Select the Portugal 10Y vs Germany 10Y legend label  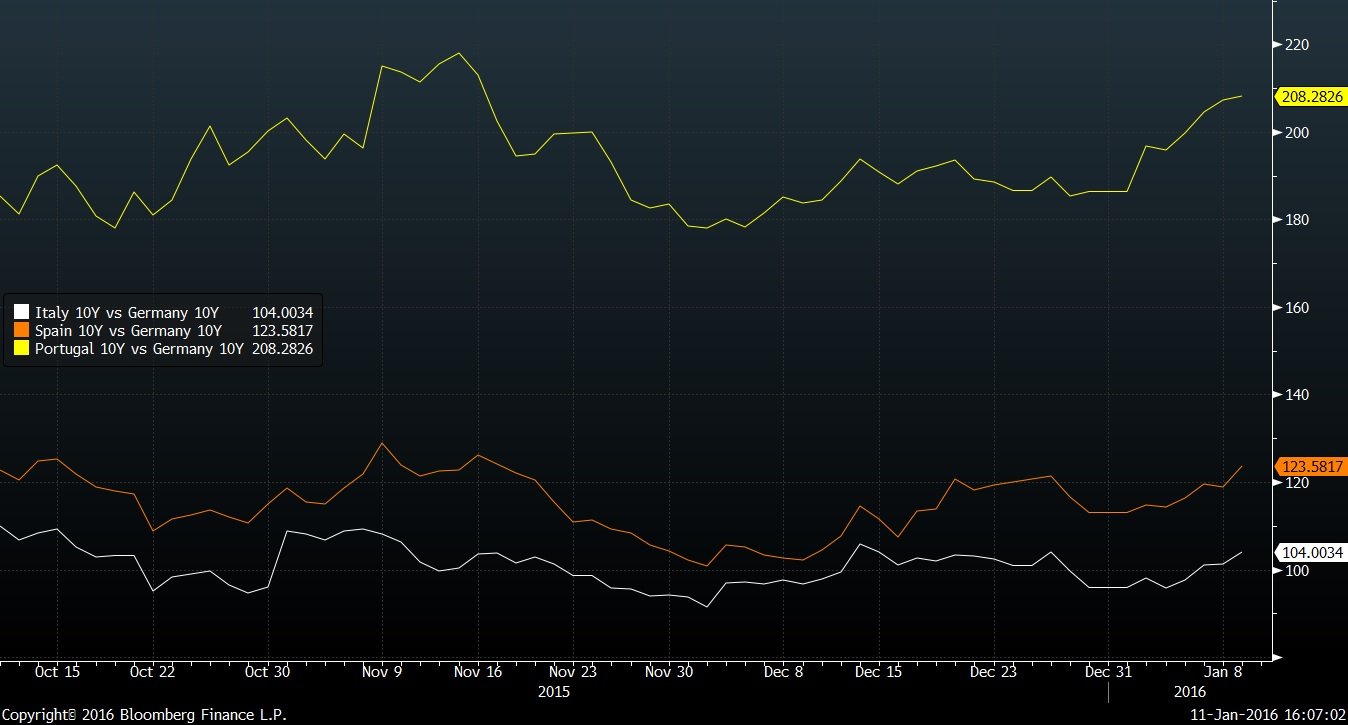139,349
